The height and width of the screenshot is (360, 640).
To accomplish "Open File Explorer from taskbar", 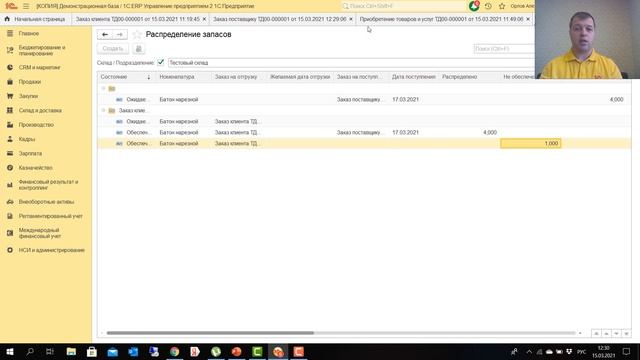I will tap(71, 351).
